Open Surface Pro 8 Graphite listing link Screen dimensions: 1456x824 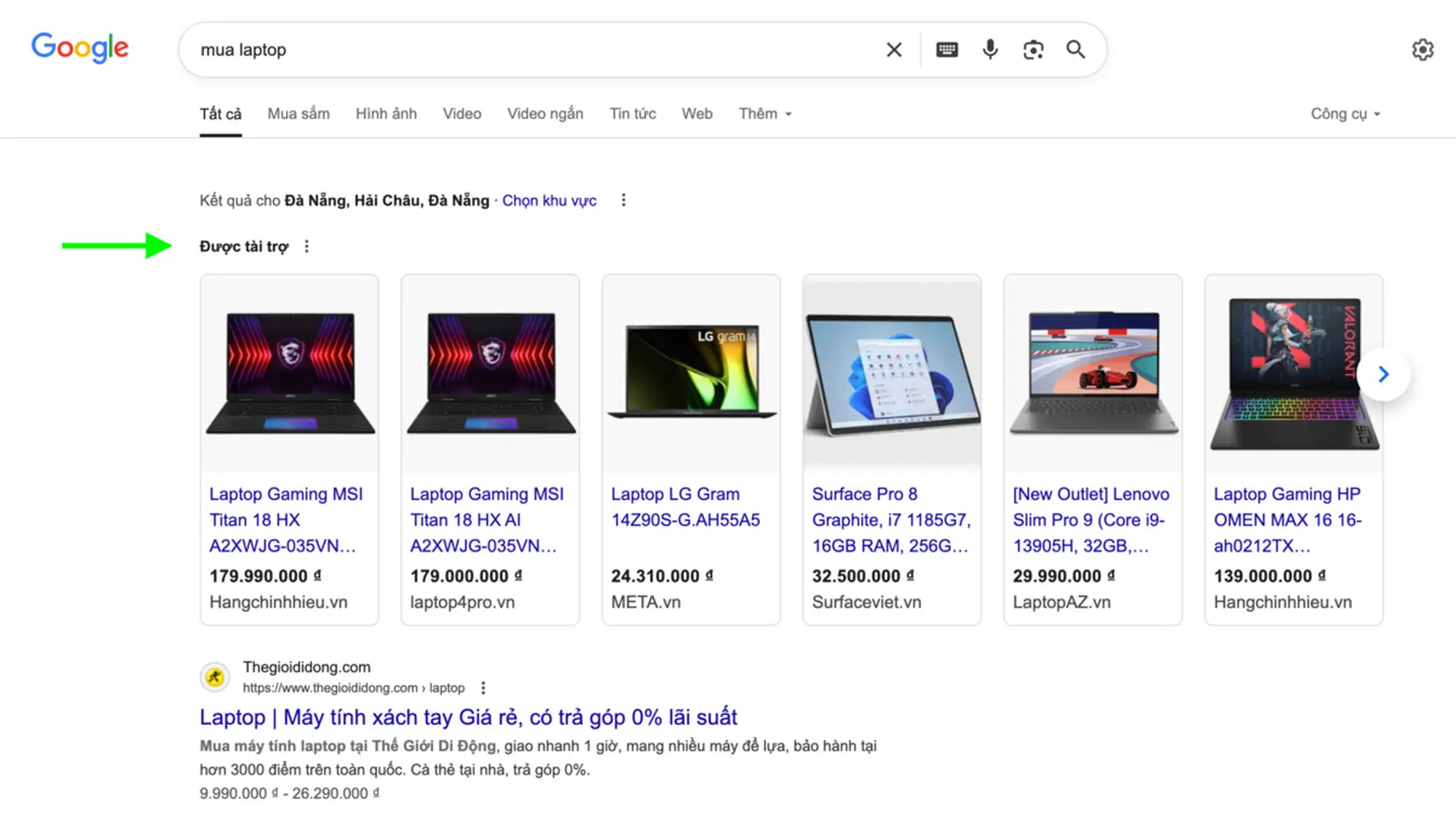coord(891,520)
